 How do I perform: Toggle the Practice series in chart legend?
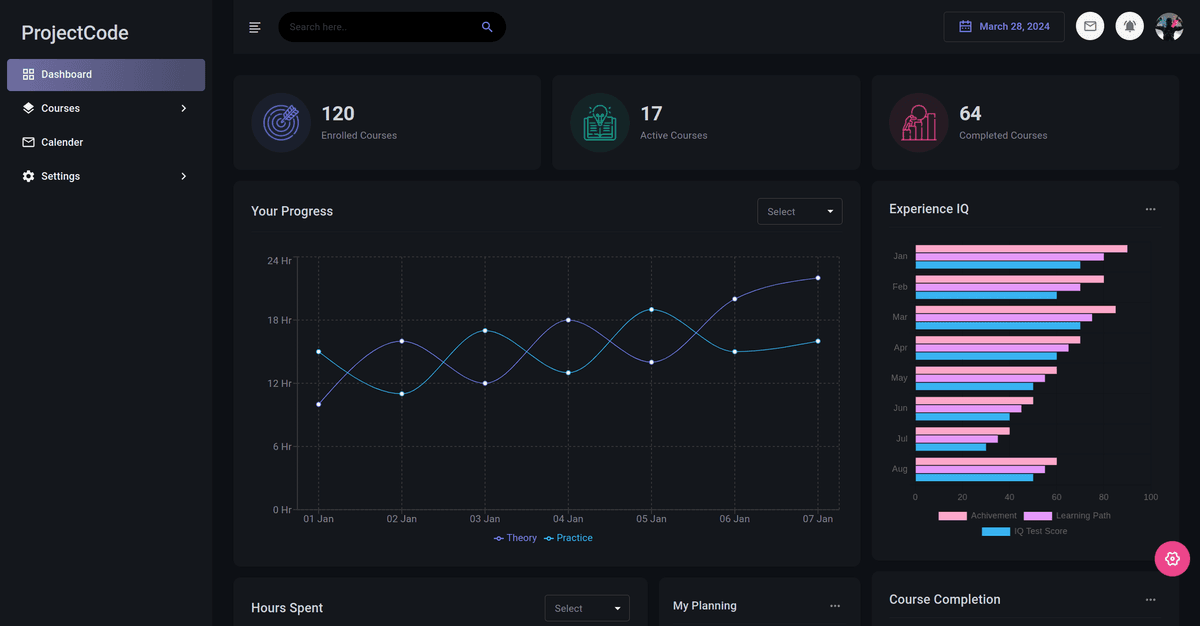(568, 538)
